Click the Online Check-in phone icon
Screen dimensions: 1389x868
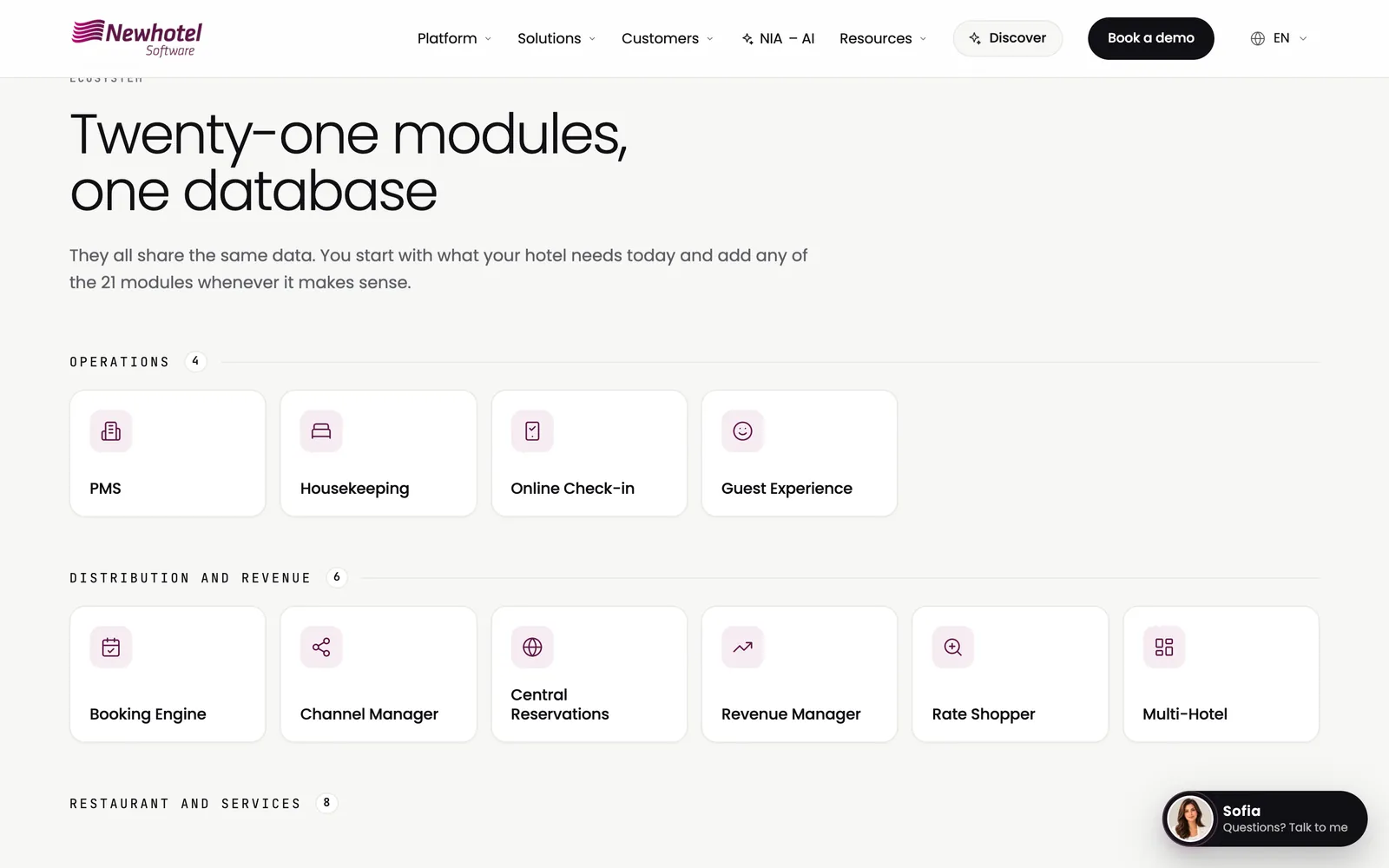coord(532,431)
